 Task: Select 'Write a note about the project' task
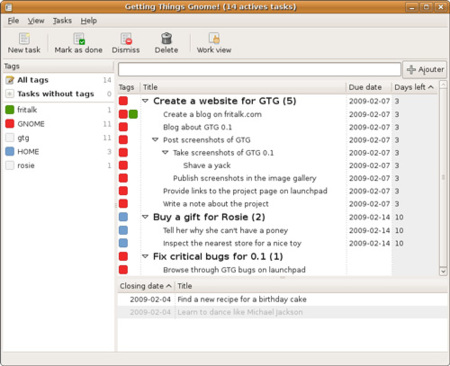(216, 204)
